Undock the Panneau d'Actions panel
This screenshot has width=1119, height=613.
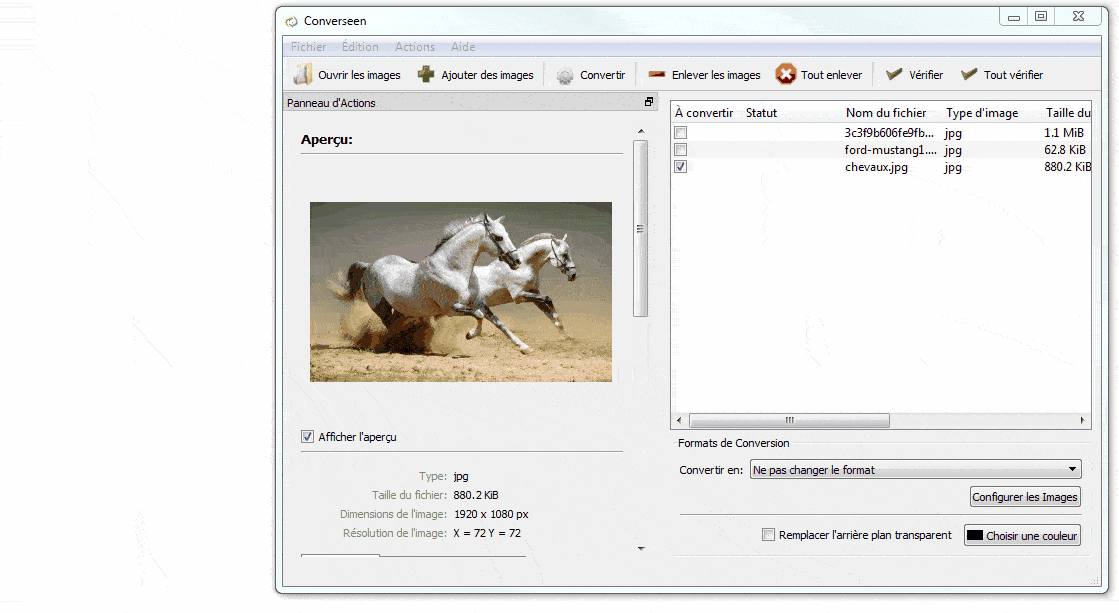click(649, 102)
